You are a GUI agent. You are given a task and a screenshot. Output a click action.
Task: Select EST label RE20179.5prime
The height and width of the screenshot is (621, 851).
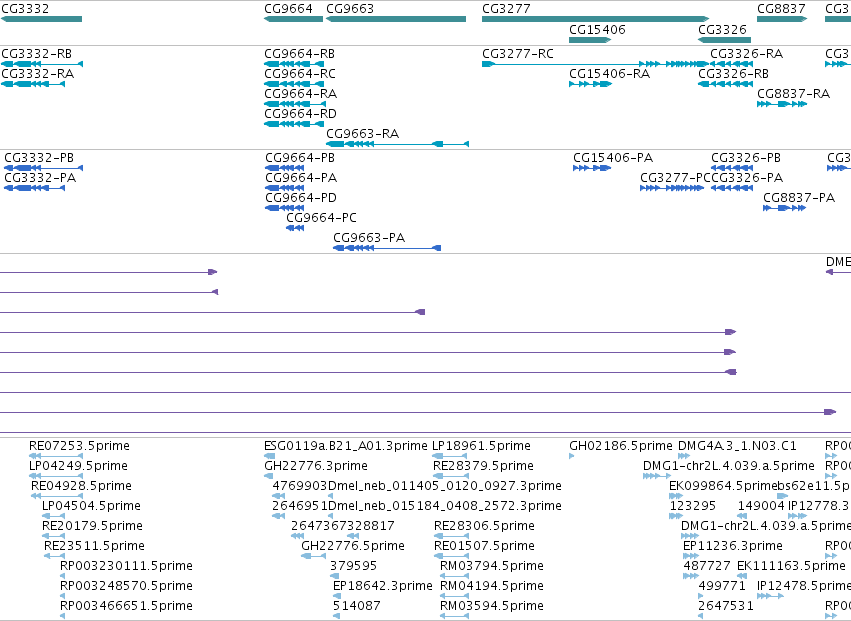pos(92,527)
